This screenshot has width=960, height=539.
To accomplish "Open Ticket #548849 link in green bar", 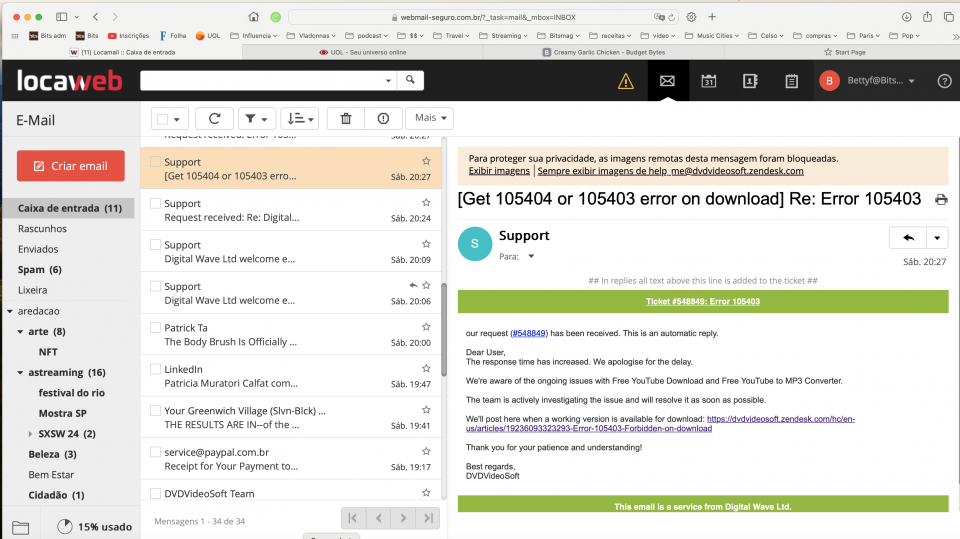I will [703, 301].
